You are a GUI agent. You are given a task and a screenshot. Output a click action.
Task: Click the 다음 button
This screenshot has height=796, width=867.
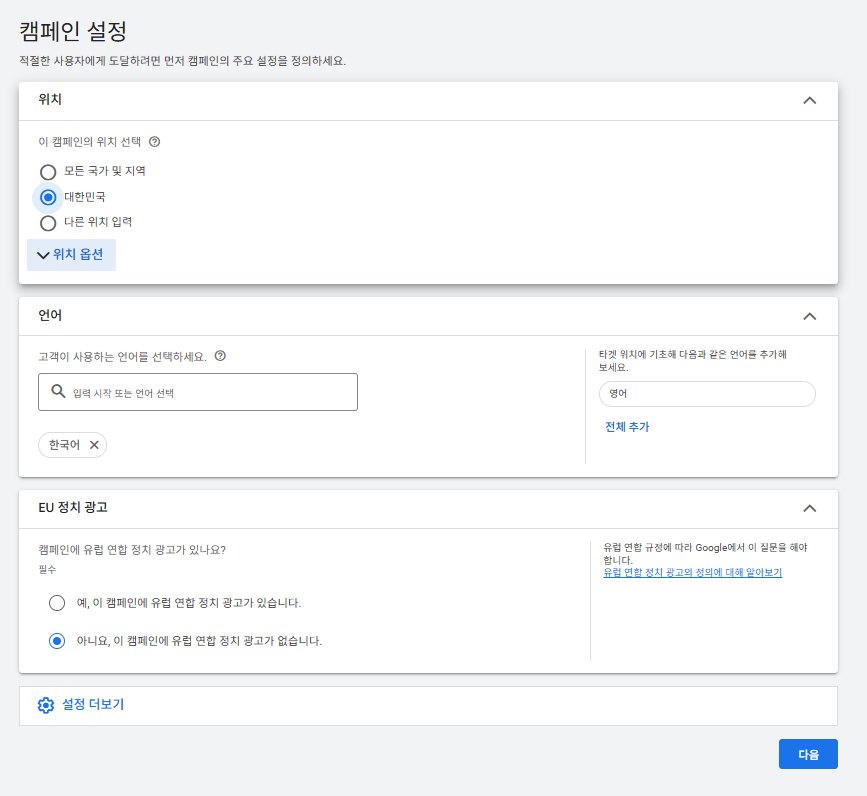click(x=807, y=754)
